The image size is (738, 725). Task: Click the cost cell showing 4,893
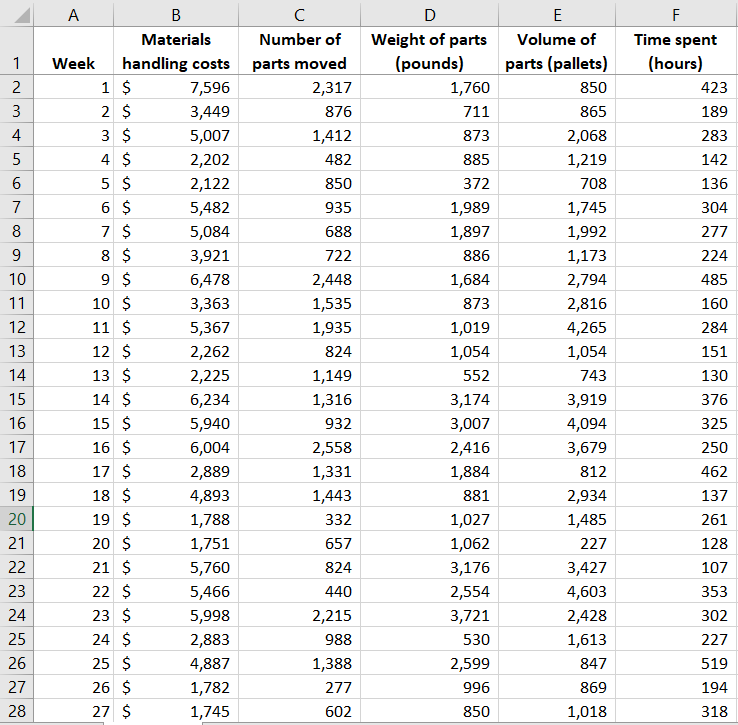tap(176, 495)
